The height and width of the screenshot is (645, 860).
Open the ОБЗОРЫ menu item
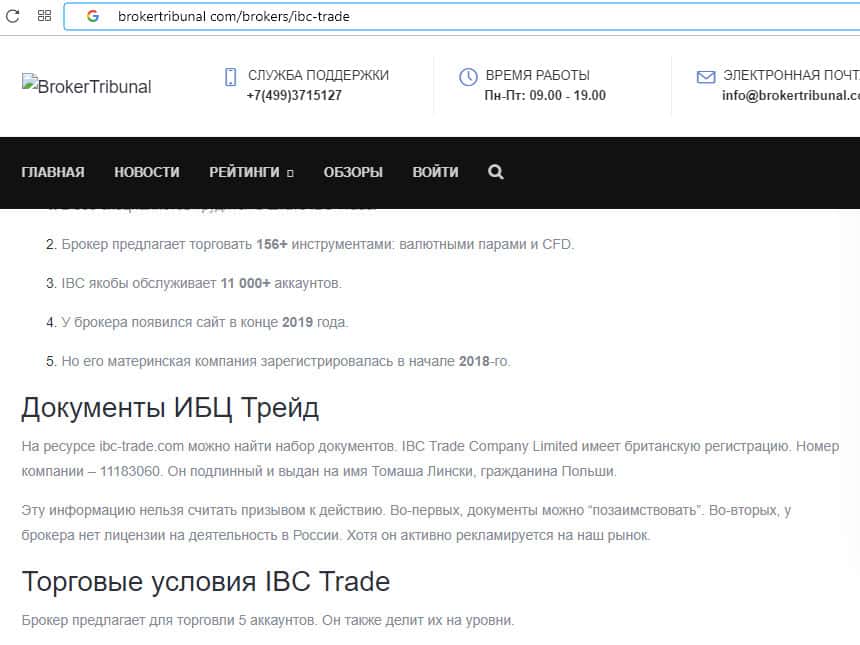353,172
